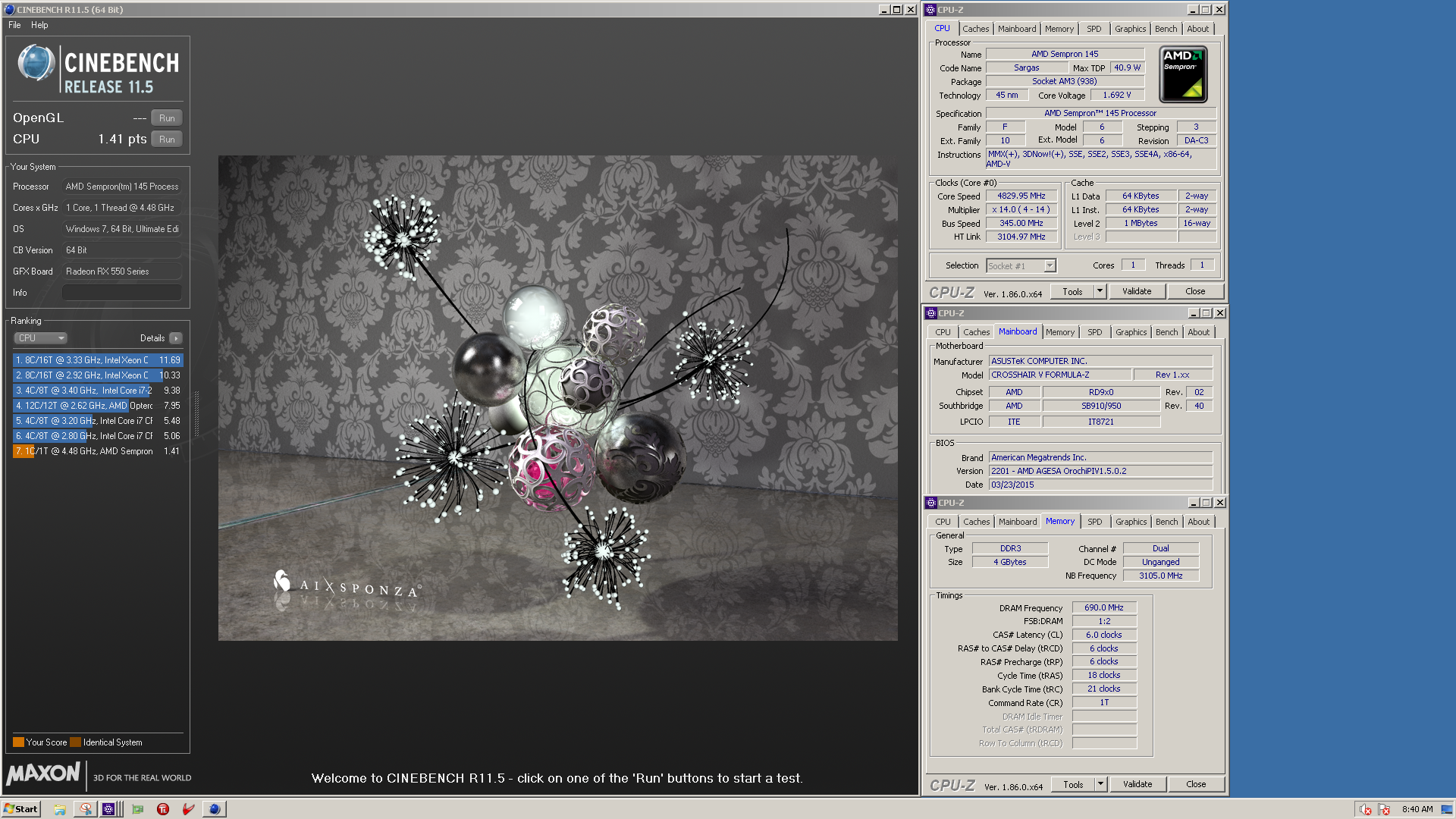
Task: Click the Core Speed value 4829.95 MHz
Action: (1021, 196)
